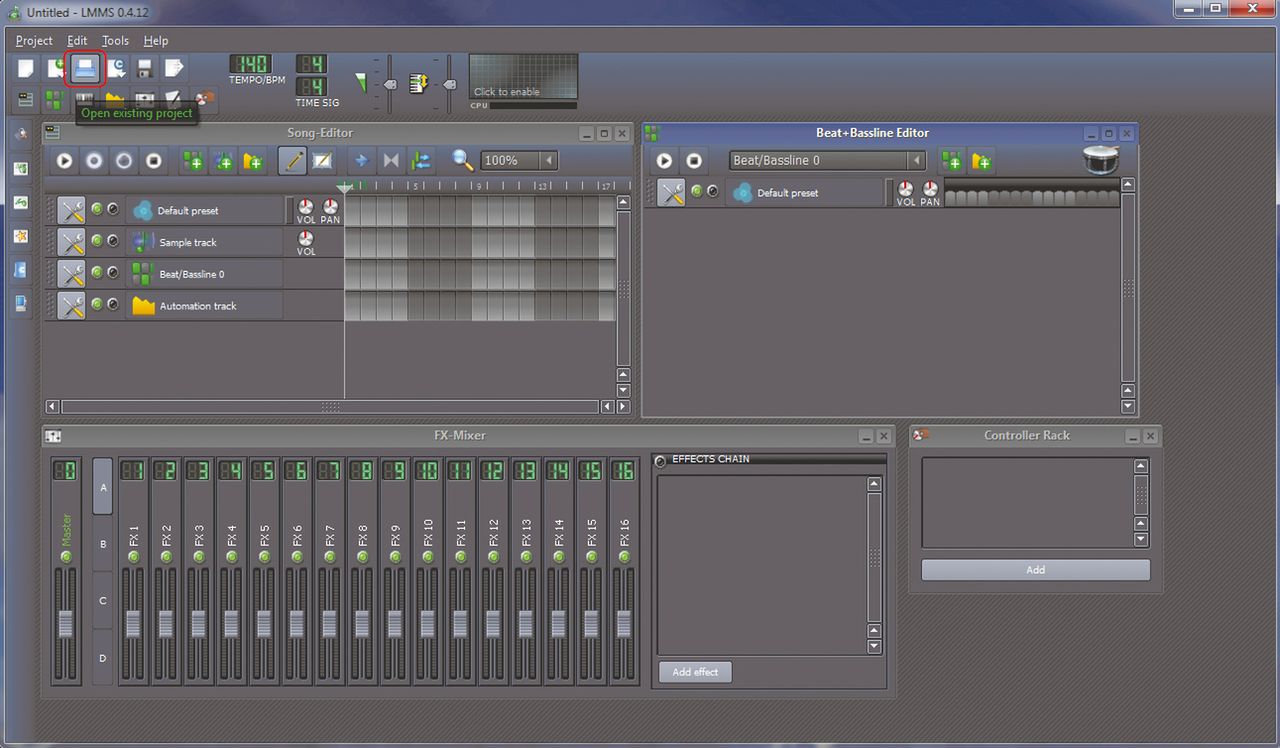Open the Tools menu
The height and width of the screenshot is (748, 1280).
tap(115, 40)
